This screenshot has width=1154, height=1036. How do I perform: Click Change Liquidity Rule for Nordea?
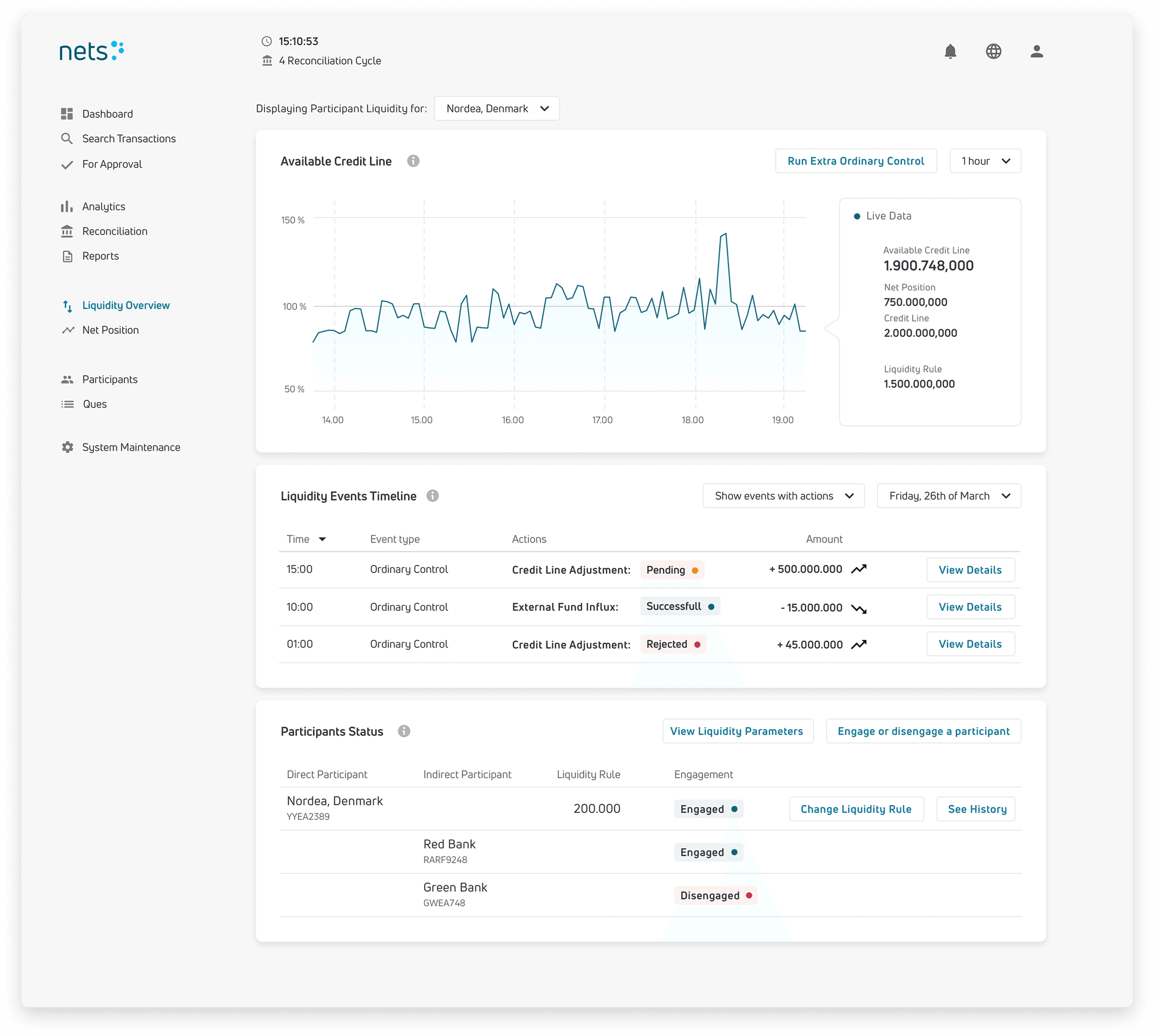click(856, 809)
